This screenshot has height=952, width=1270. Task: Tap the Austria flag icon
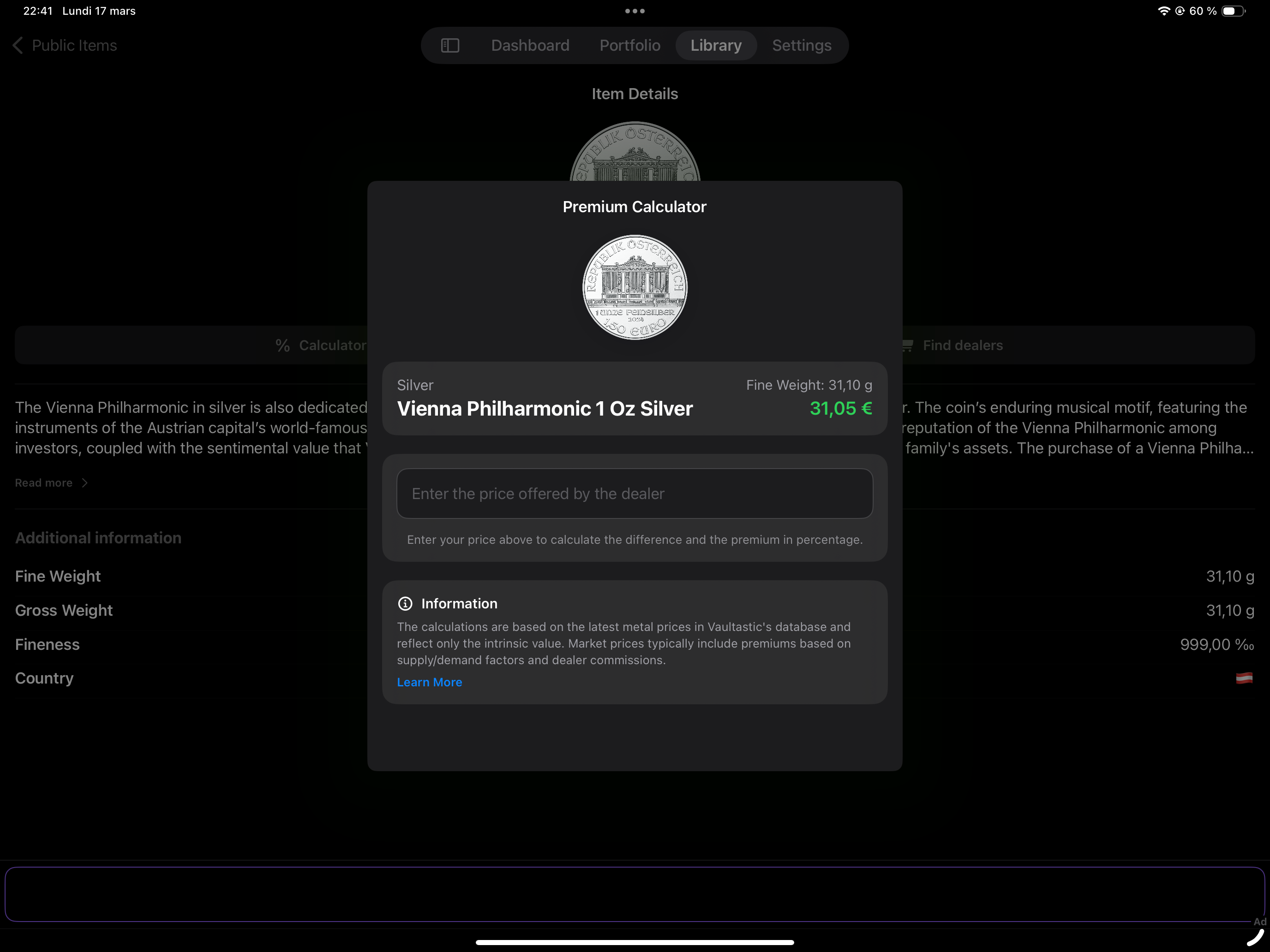tap(1244, 678)
